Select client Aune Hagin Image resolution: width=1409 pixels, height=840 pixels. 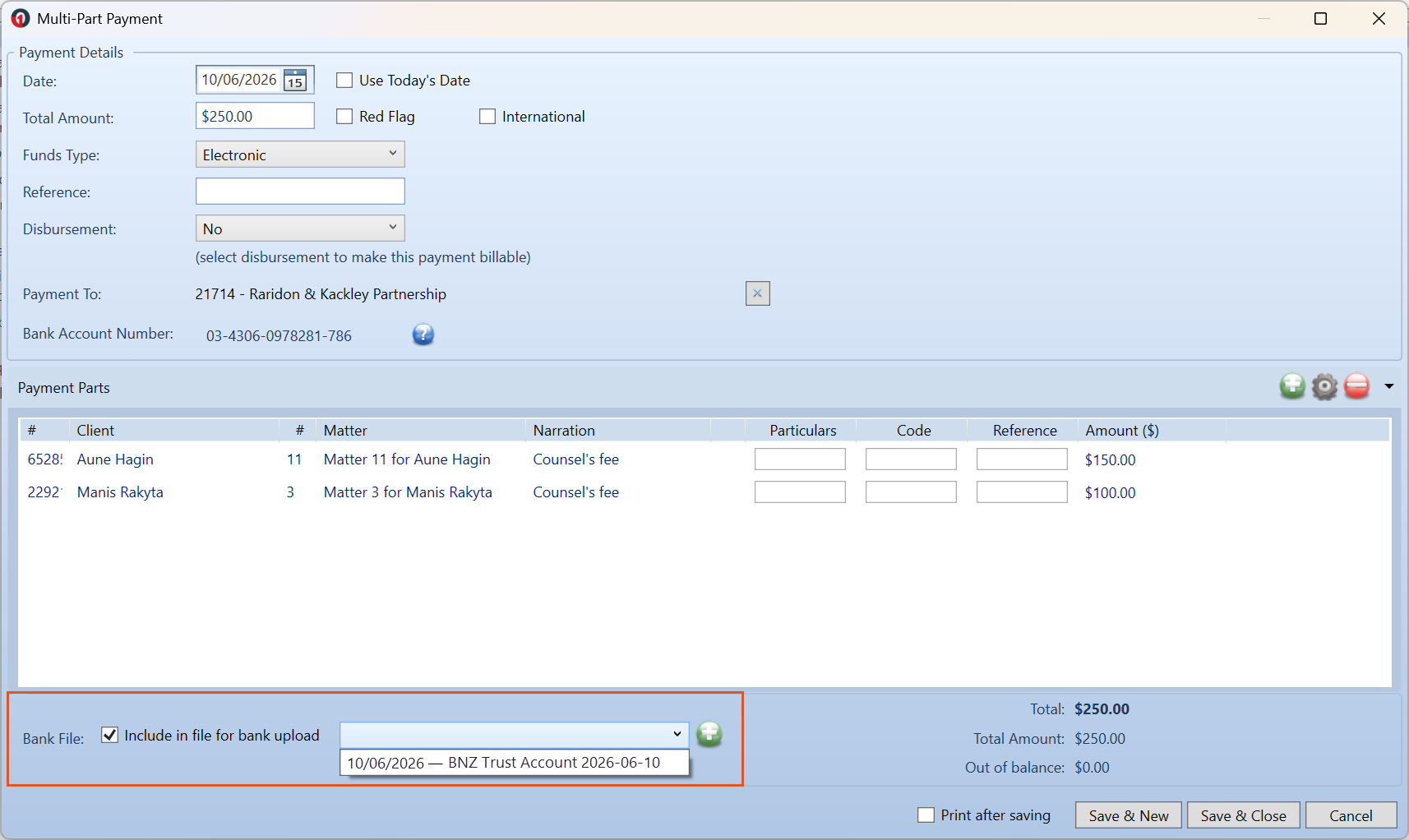115,459
